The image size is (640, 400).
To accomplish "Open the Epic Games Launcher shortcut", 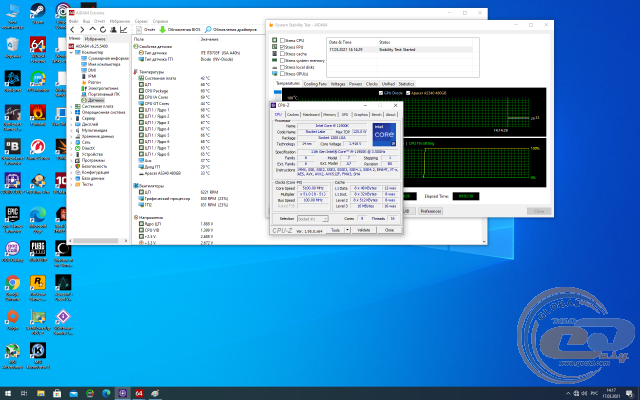I will 13,219.
